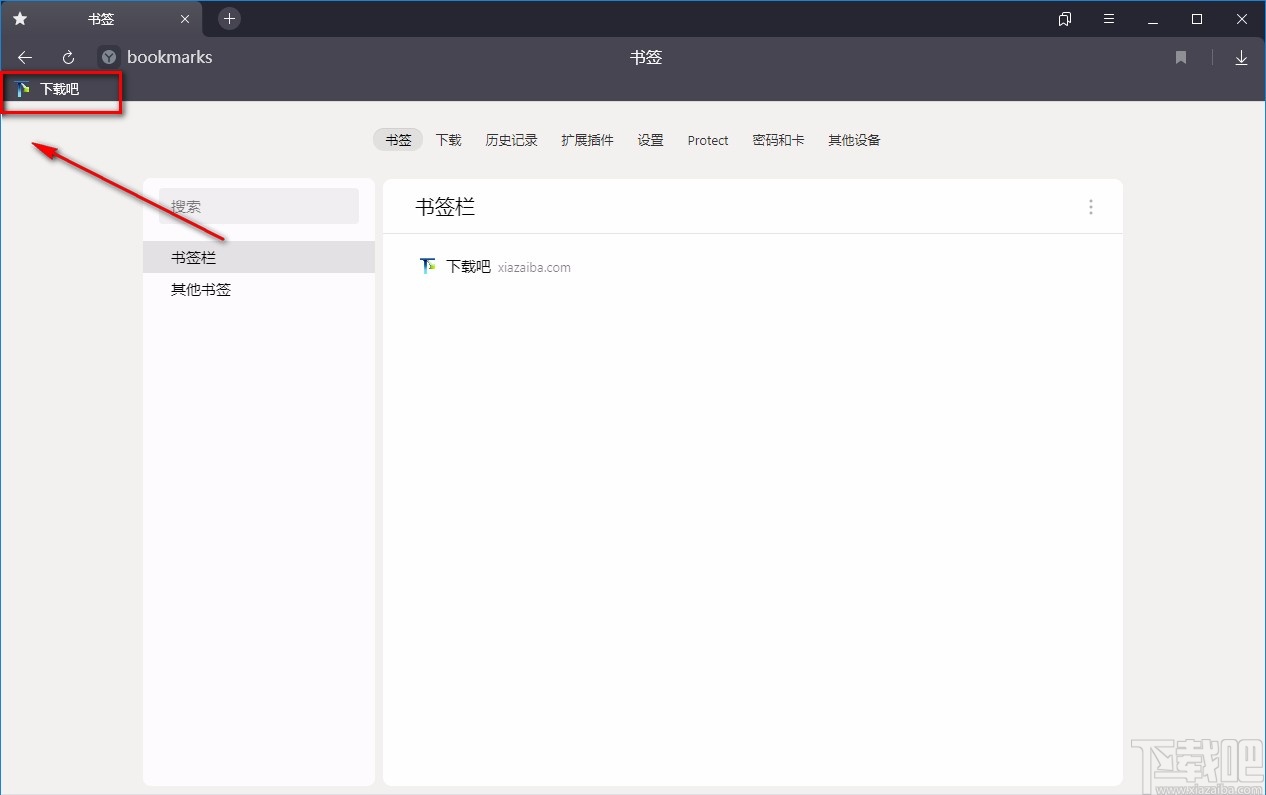Viewport: 1266px width, 795px height.
Task: Open downloads via the download arrow icon
Action: tap(1241, 57)
